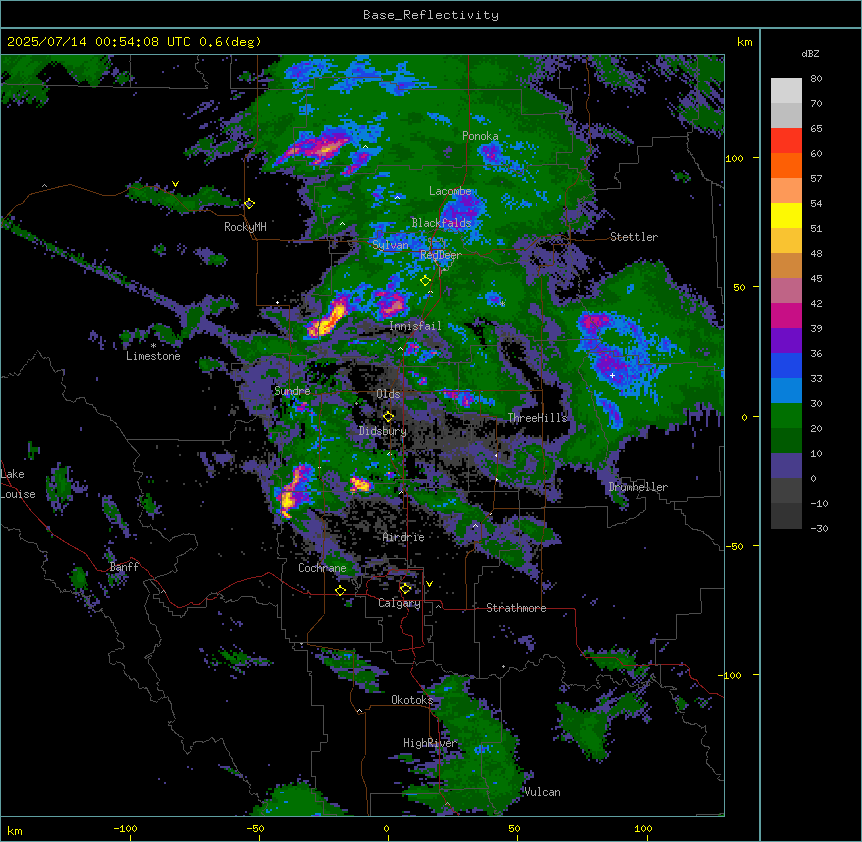862x842 pixels.
Task: Click the ThreeHills city label
Action: pyautogui.click(x=538, y=418)
